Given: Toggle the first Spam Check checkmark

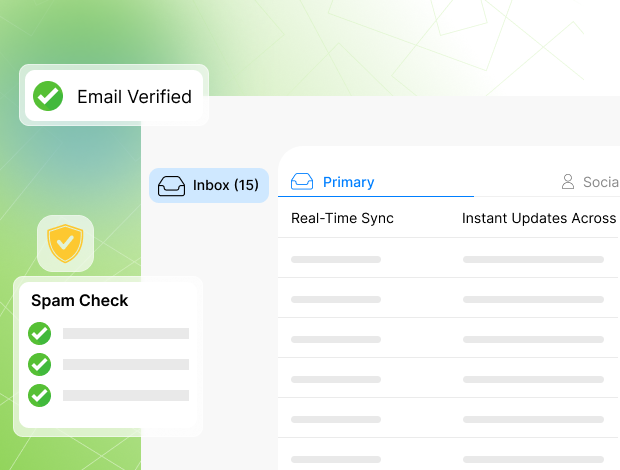Looking at the screenshot, I should click(40, 333).
